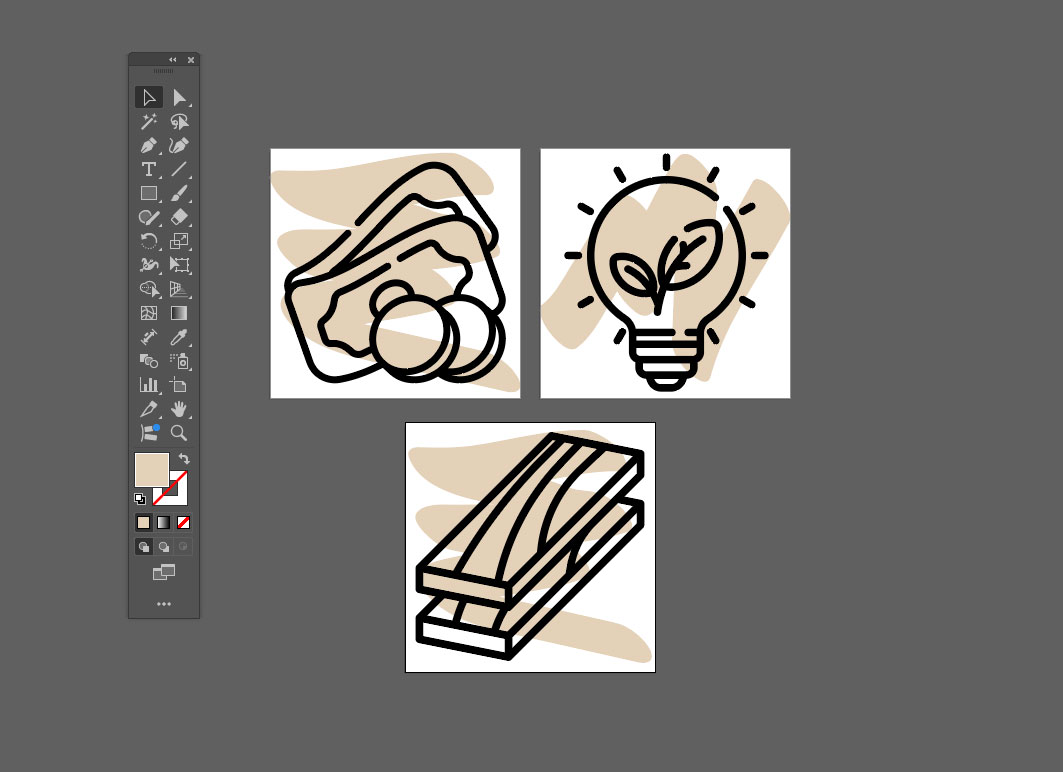This screenshot has width=1063, height=772.
Task: Select the Direct Selection arrow tool
Action: pos(179,97)
